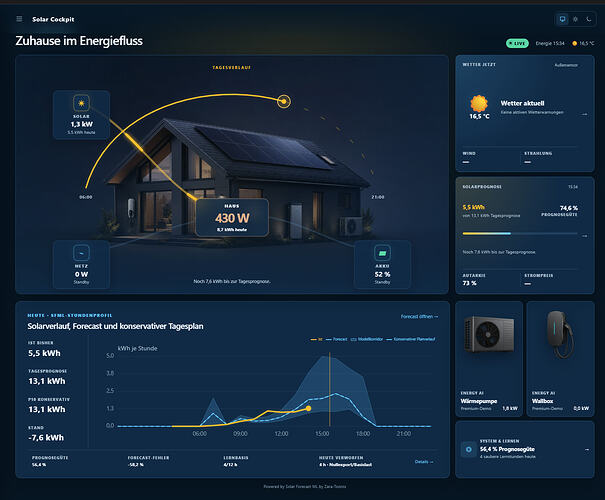Click the Solarprognose progress bar
The width and height of the screenshot is (605, 500).
pyautogui.click(x=520, y=233)
